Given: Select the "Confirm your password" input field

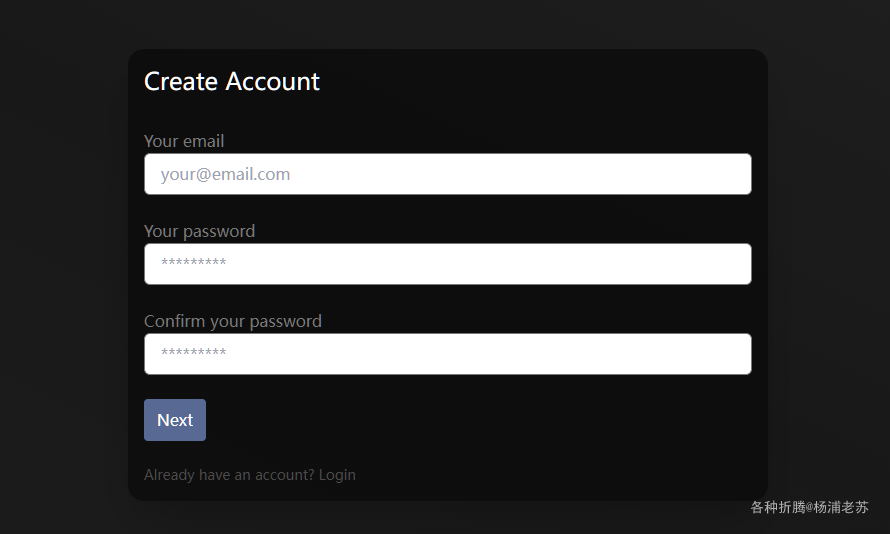Looking at the screenshot, I should [447, 354].
